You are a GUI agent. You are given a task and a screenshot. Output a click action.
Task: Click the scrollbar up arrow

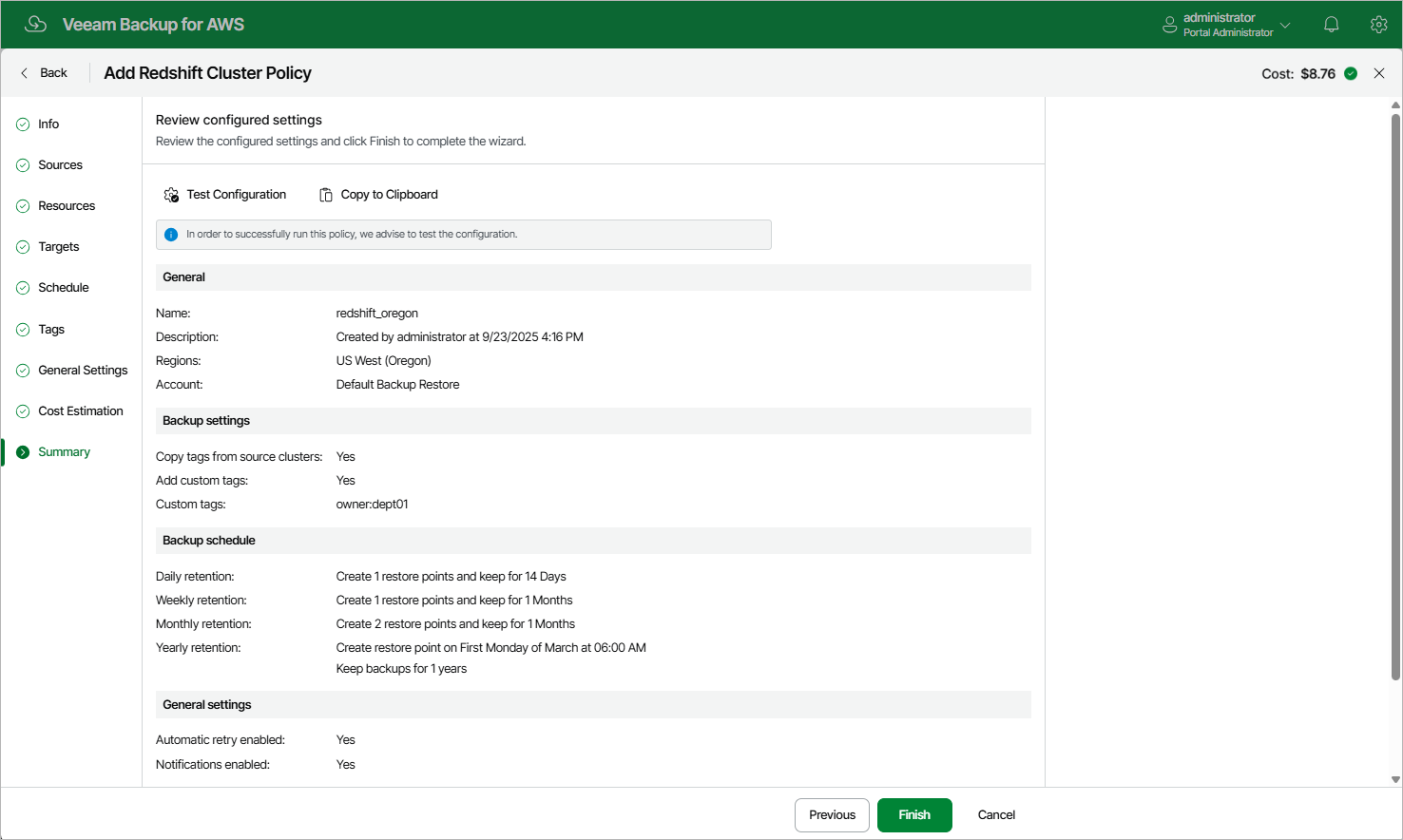pos(1395,105)
